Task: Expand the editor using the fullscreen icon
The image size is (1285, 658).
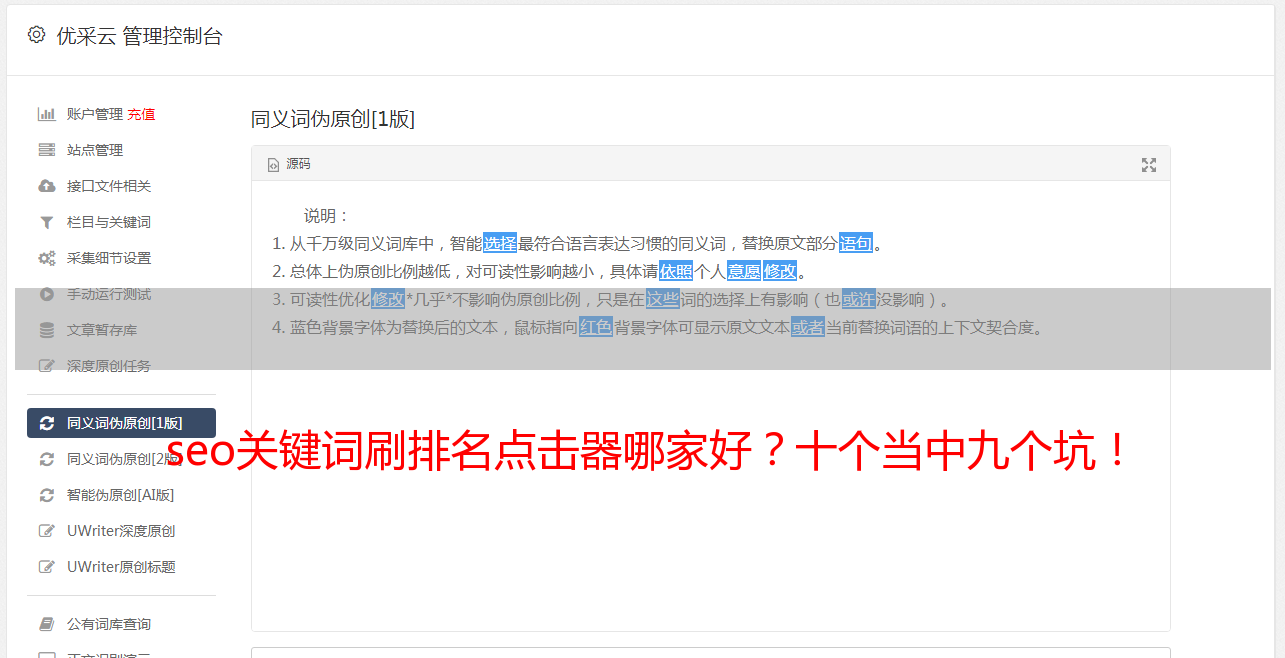Action: [x=1149, y=165]
